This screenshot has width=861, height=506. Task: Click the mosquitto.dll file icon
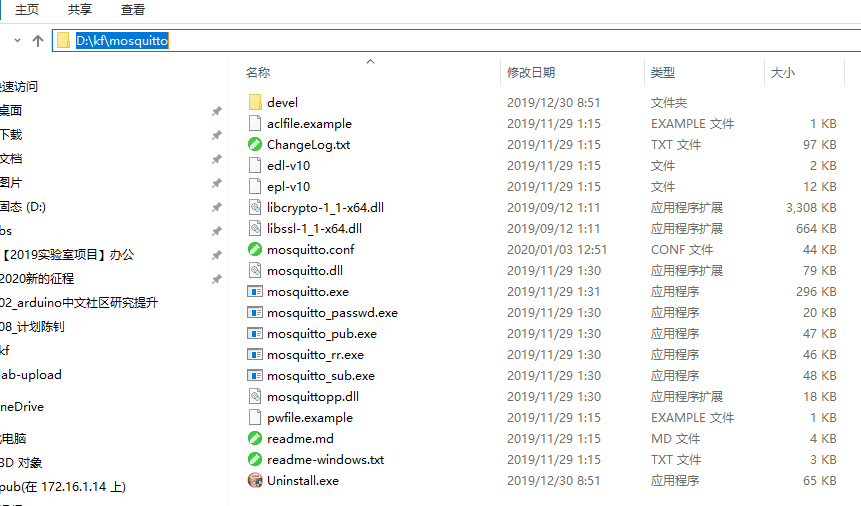click(255, 270)
